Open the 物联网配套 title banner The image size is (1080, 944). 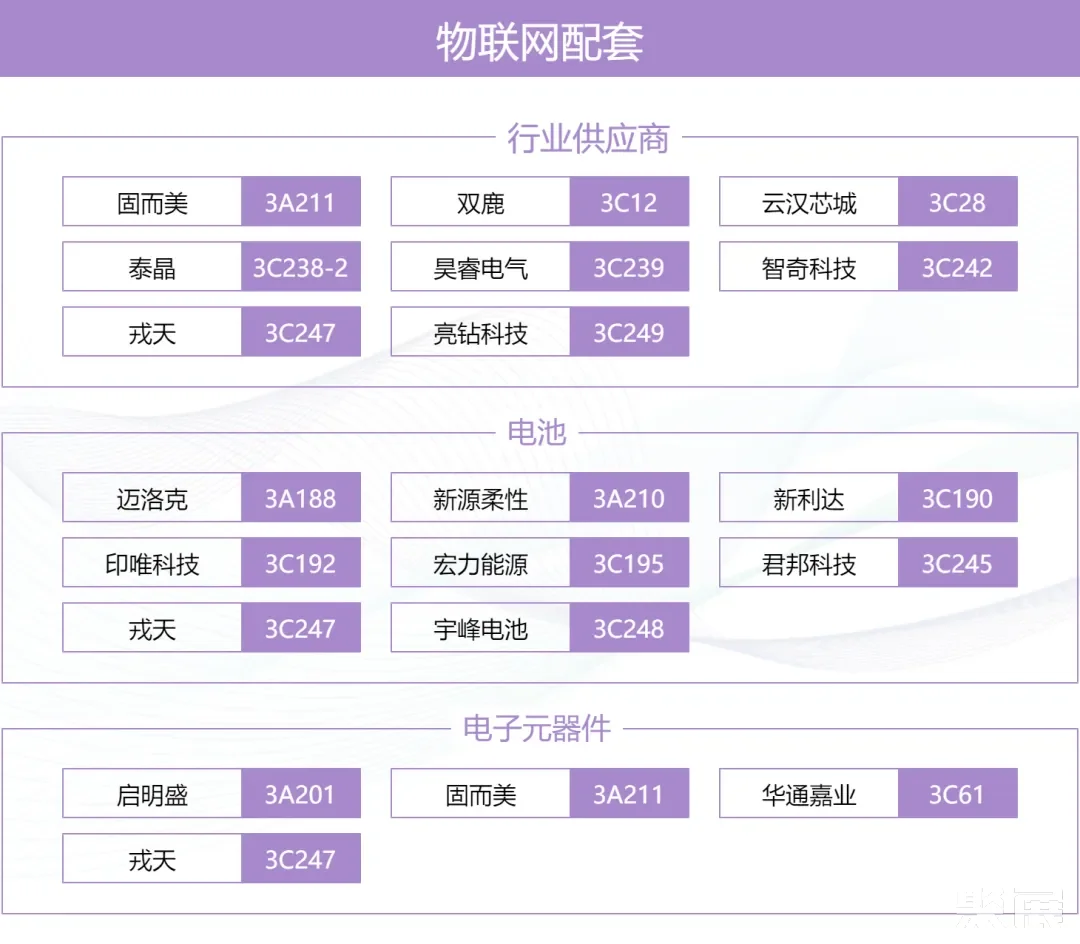point(540,38)
